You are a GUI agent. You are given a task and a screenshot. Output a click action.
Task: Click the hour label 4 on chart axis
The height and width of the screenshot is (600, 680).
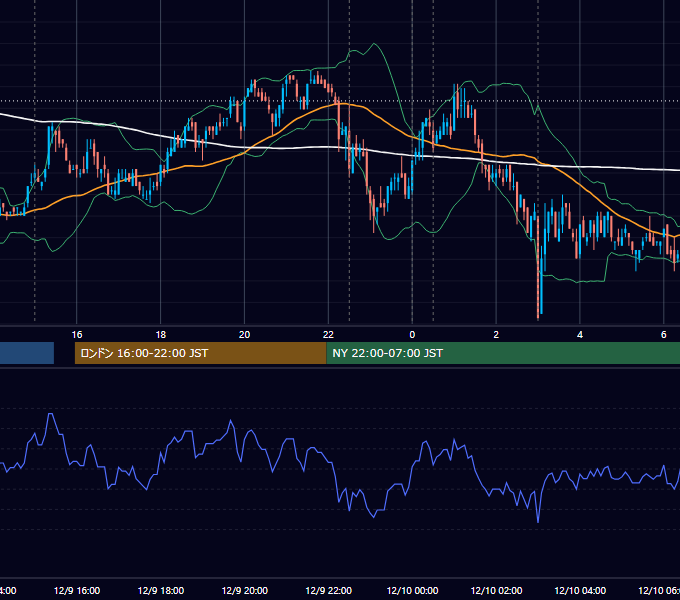580,334
